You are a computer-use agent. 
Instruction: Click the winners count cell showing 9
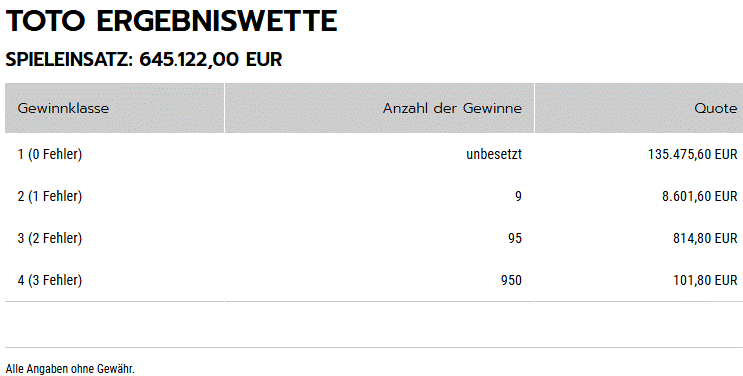[x=518, y=196]
